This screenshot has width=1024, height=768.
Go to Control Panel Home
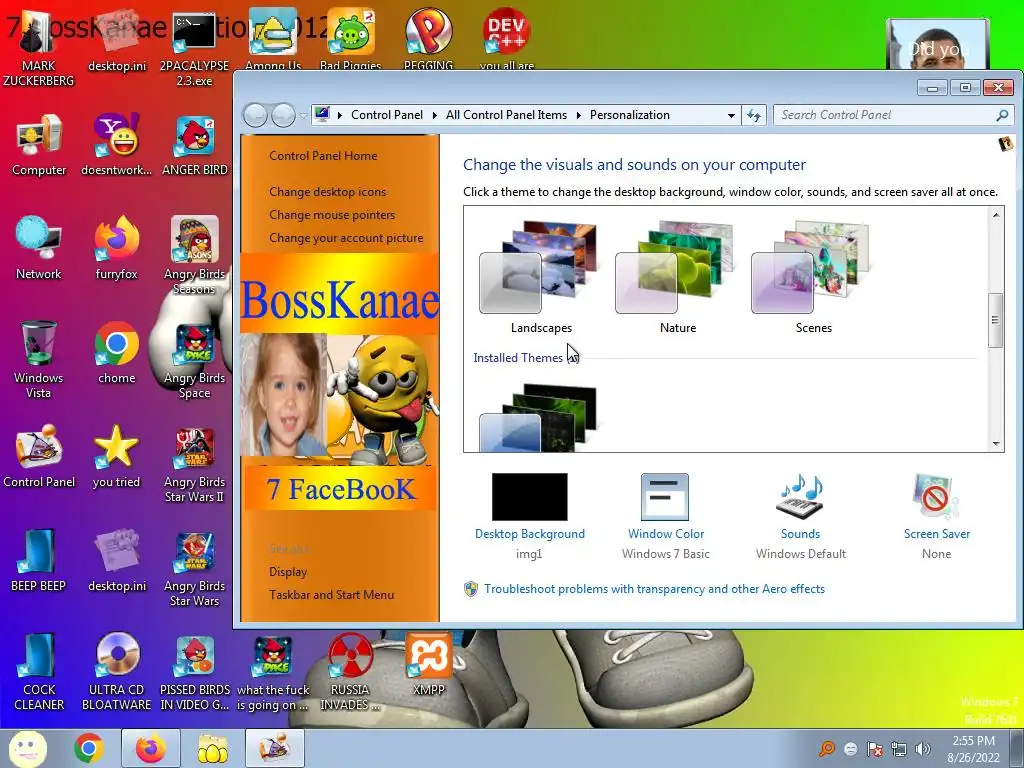323,156
